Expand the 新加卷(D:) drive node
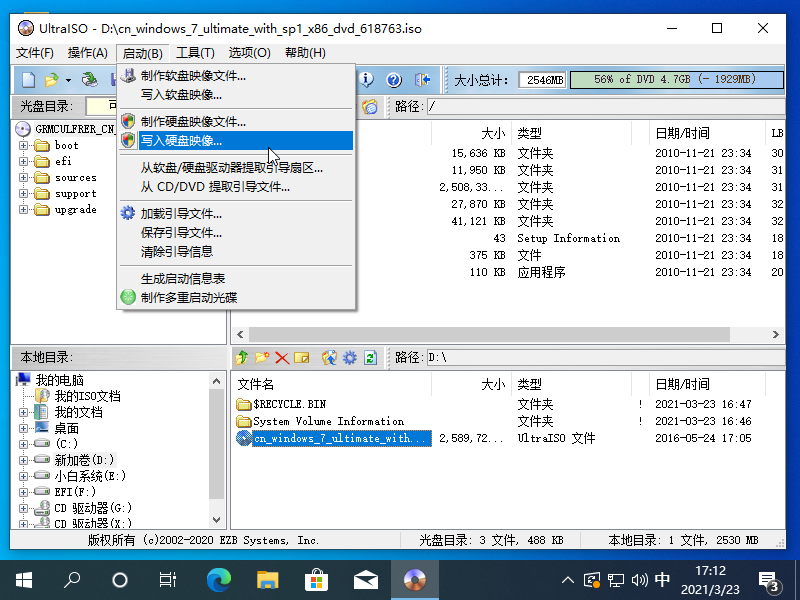Viewport: 800px width, 600px height. (x=23, y=460)
